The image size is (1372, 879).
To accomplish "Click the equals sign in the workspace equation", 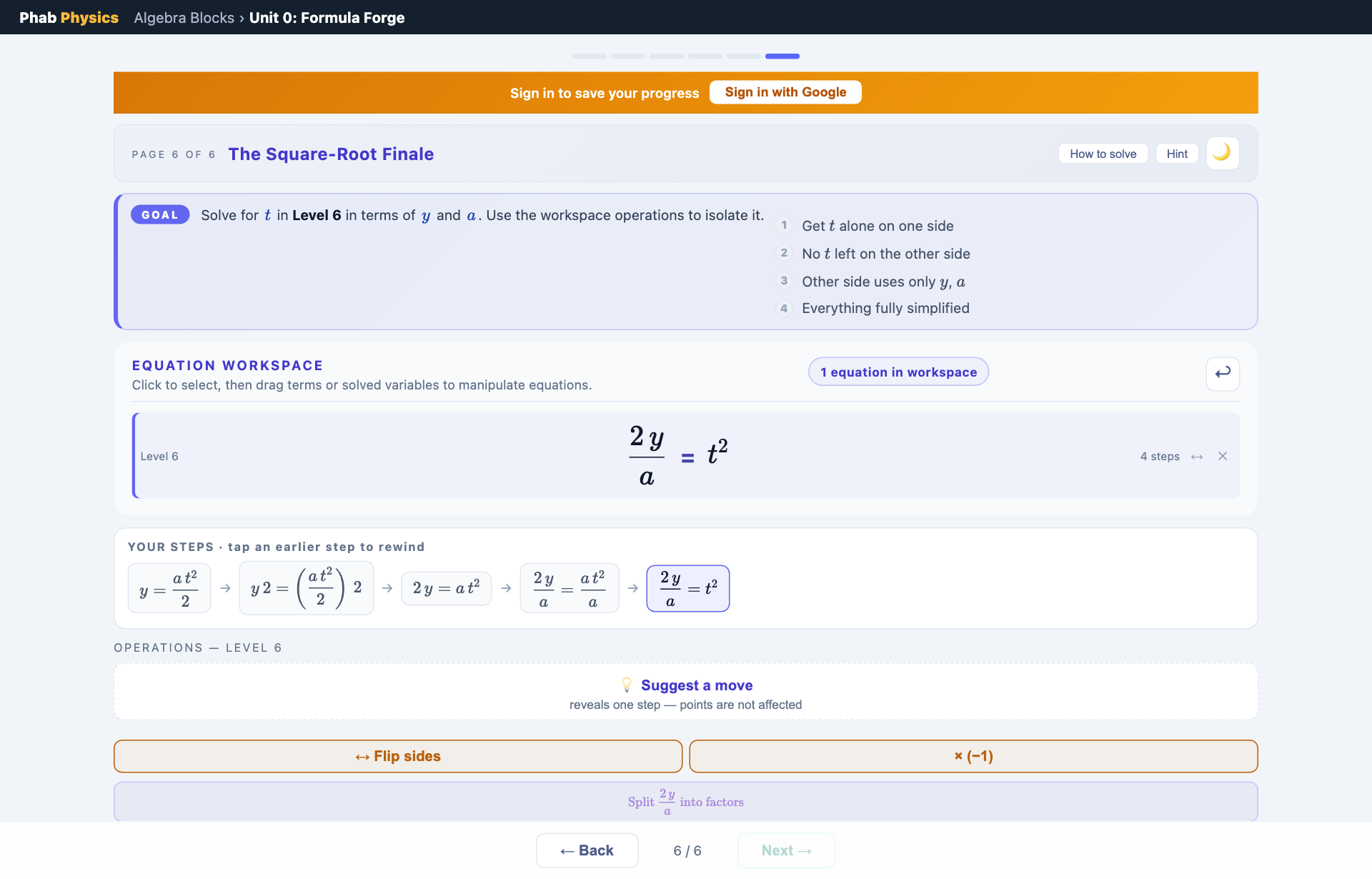I will tap(687, 458).
